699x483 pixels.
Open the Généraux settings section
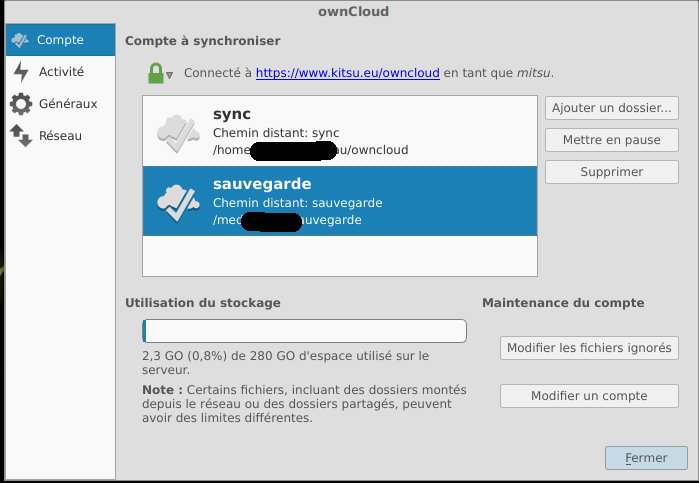[x=68, y=104]
